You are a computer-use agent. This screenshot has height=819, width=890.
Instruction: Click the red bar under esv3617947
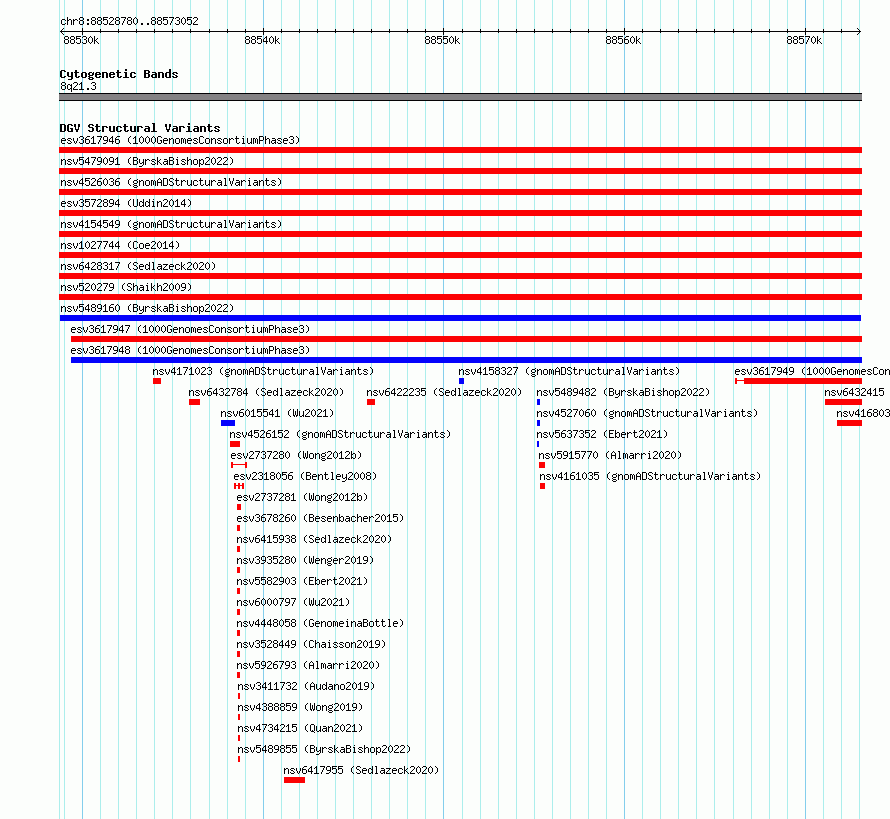466,339
